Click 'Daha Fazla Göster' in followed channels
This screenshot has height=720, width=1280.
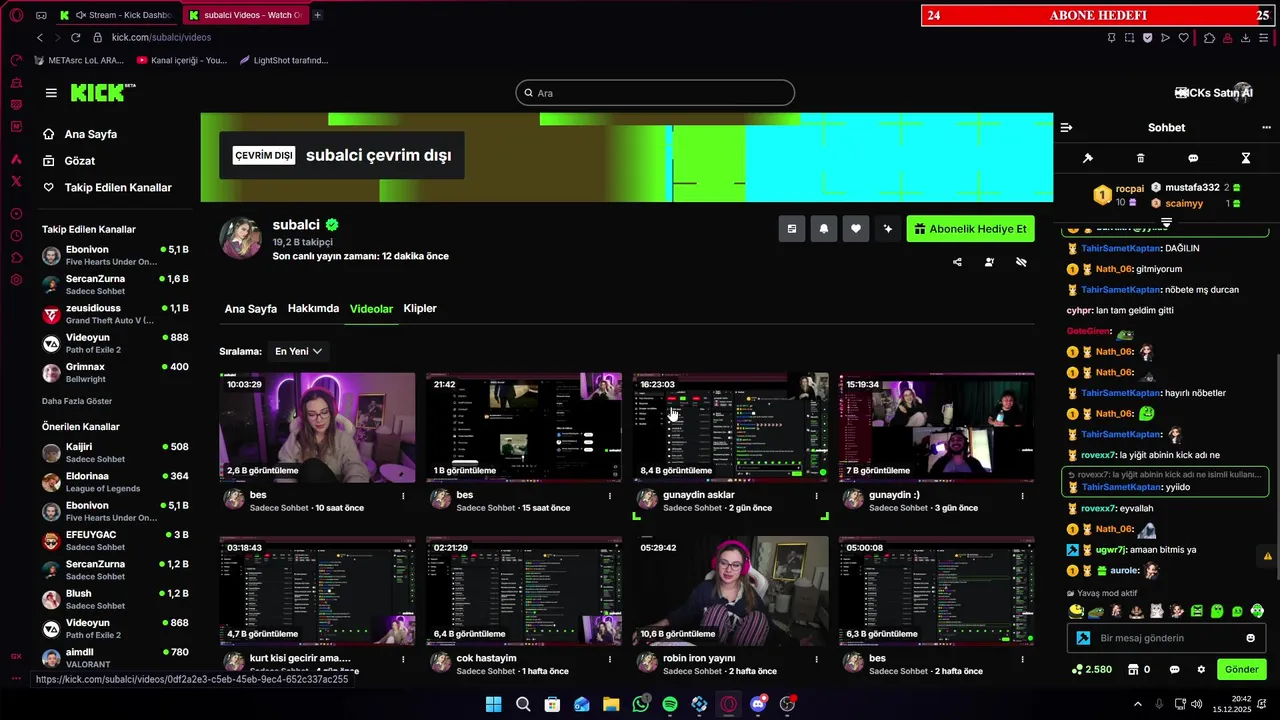(77, 401)
